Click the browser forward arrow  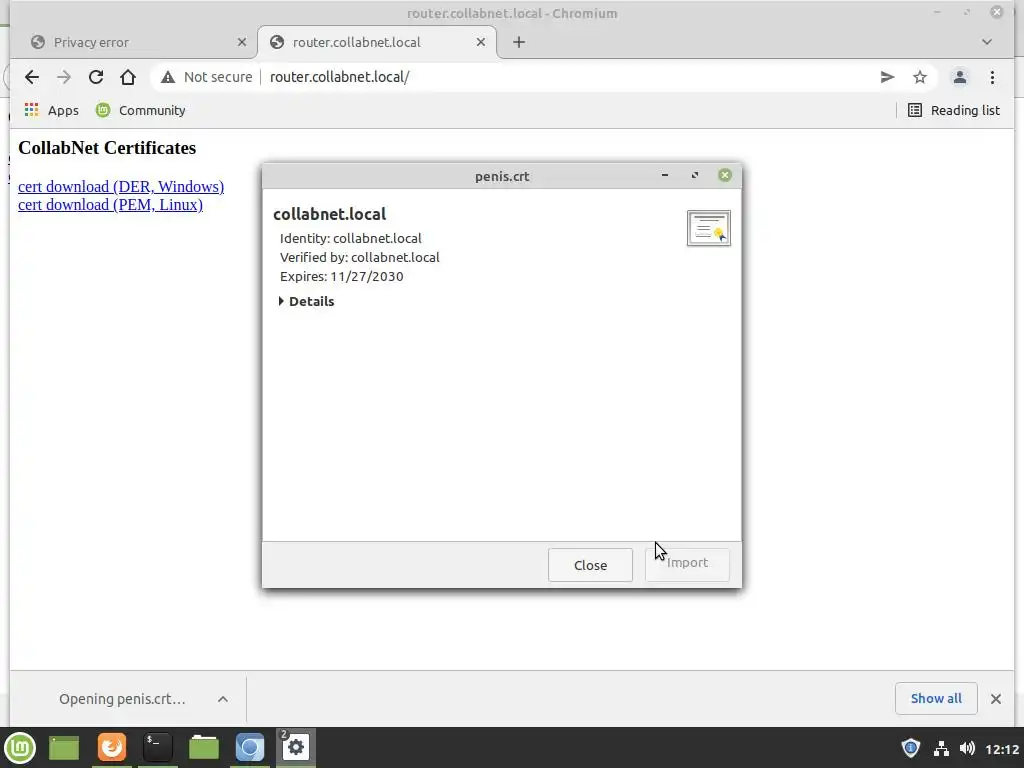click(x=63, y=77)
